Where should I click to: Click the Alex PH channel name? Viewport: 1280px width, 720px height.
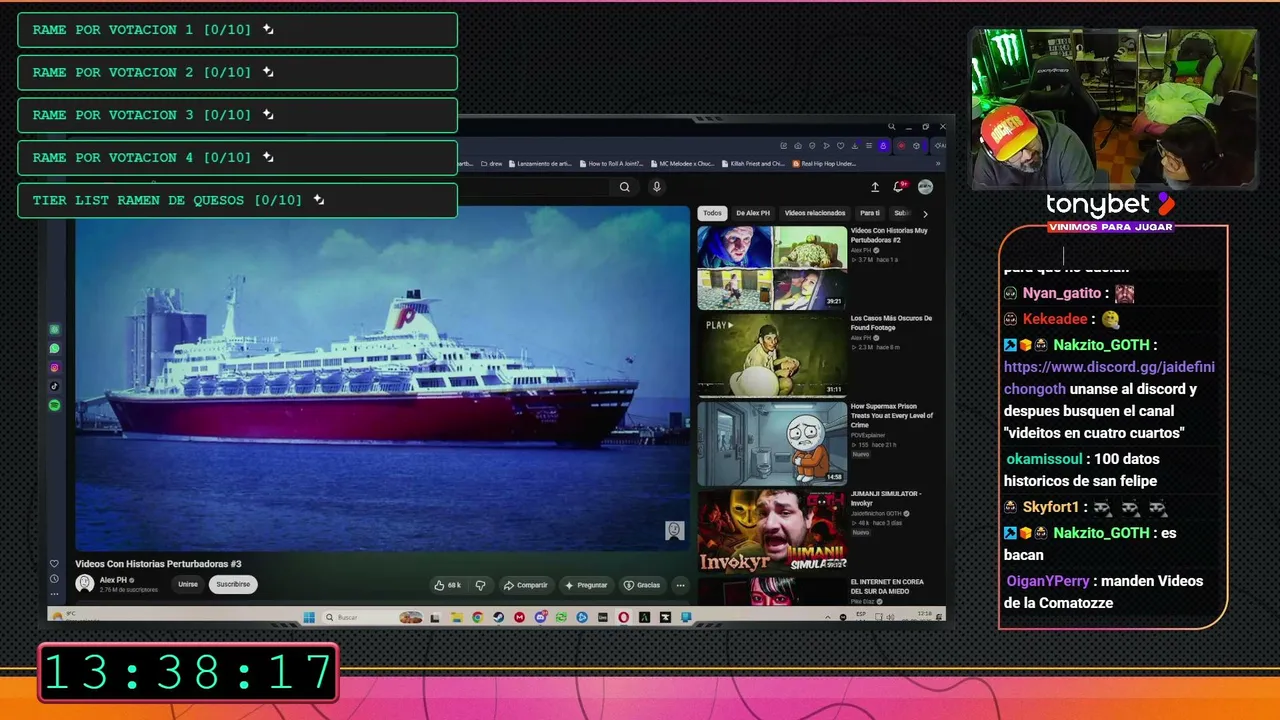(113, 580)
